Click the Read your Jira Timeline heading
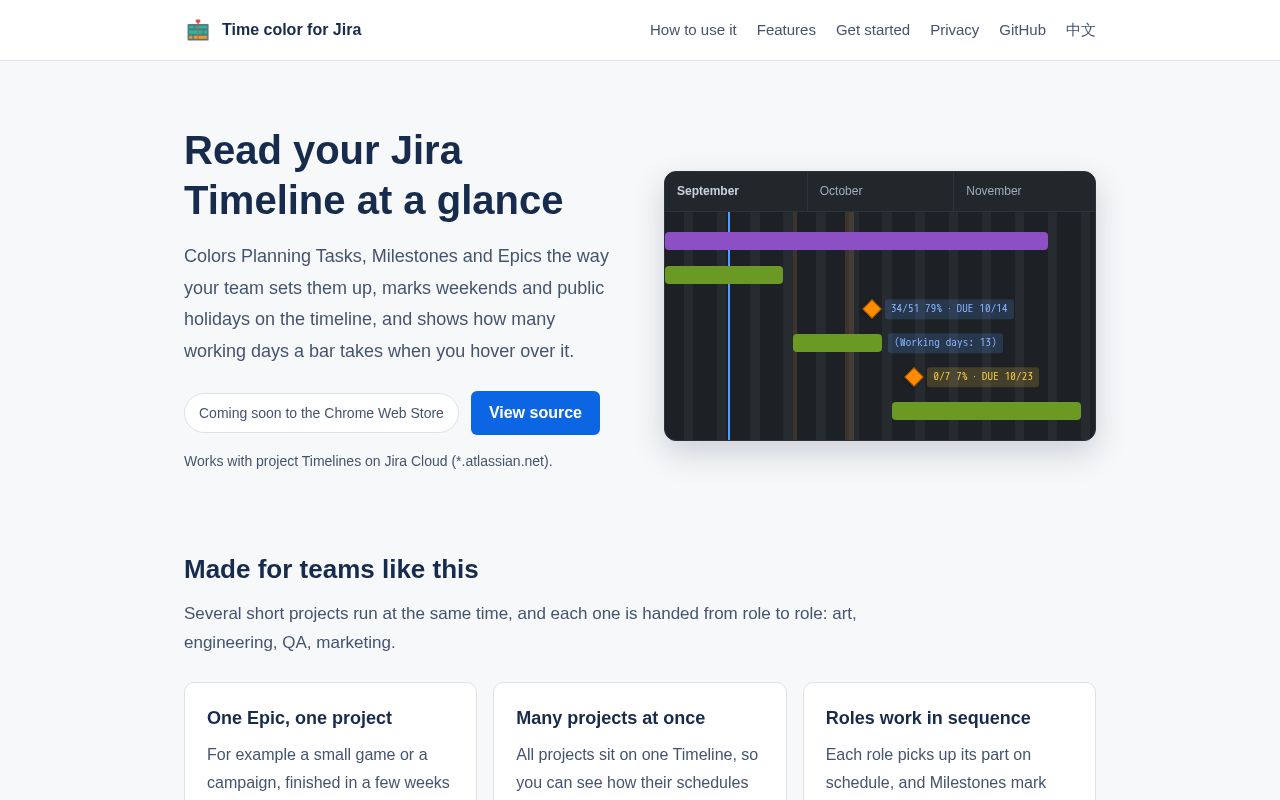The width and height of the screenshot is (1280, 800). (374, 175)
